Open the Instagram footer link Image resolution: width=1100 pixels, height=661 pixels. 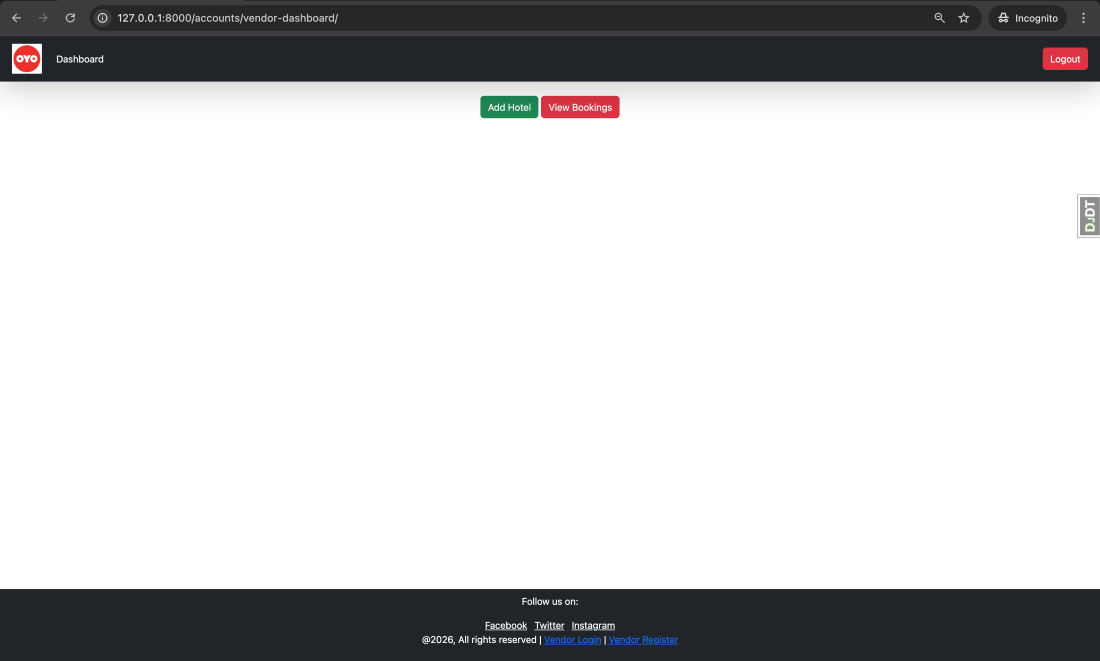[593, 626]
